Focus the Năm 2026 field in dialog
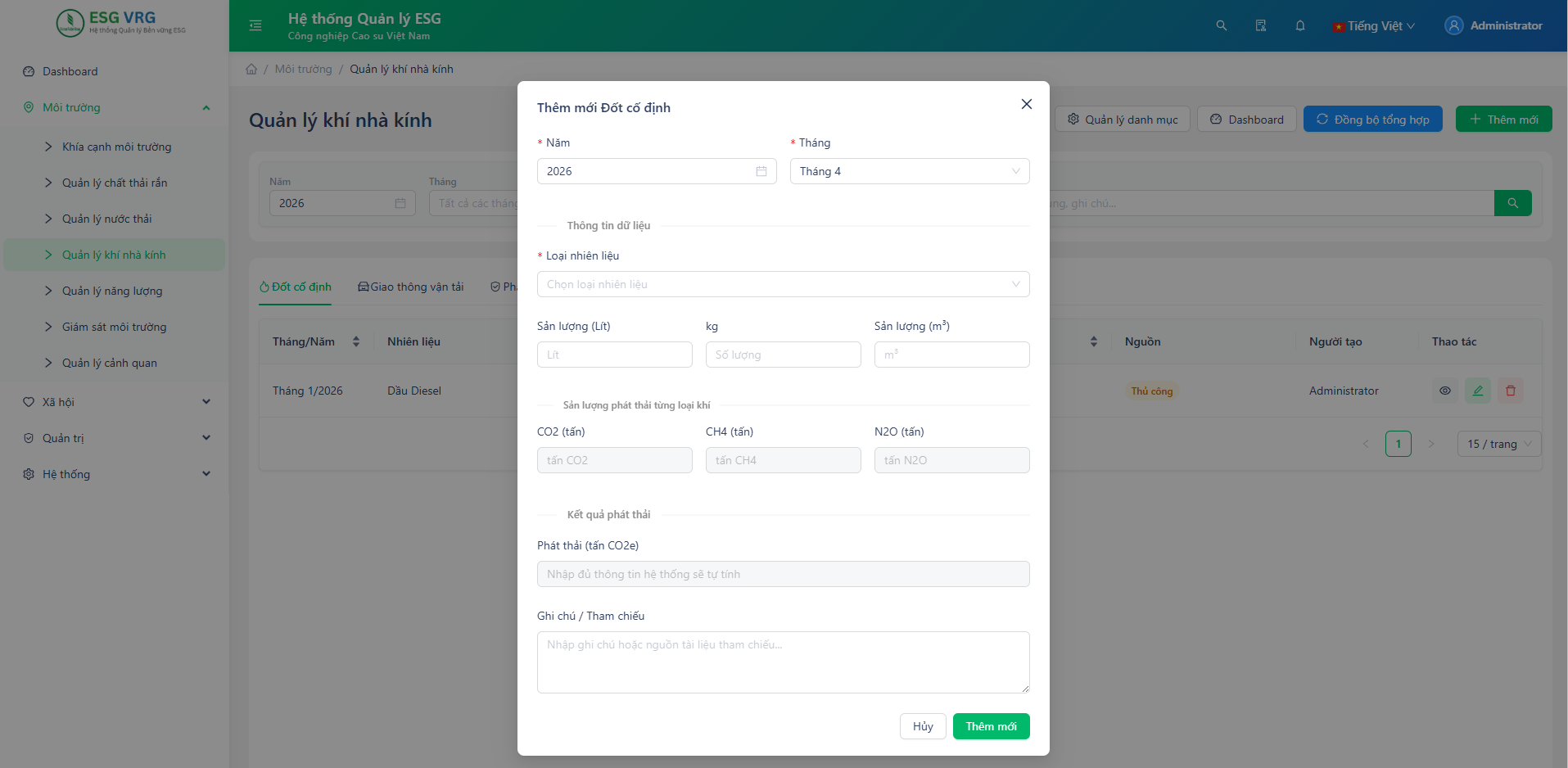1568x768 pixels. coord(657,171)
